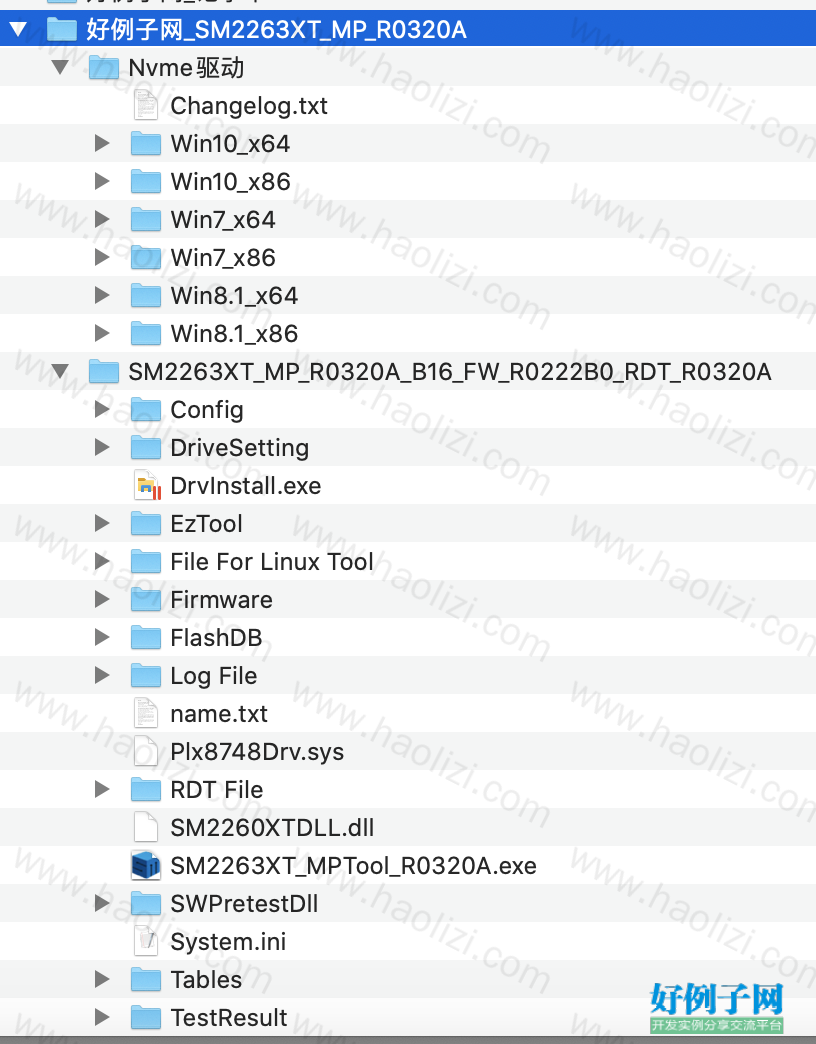Click the SM2260XTDLL.dll file icon
This screenshot has width=816, height=1044.
(x=146, y=827)
